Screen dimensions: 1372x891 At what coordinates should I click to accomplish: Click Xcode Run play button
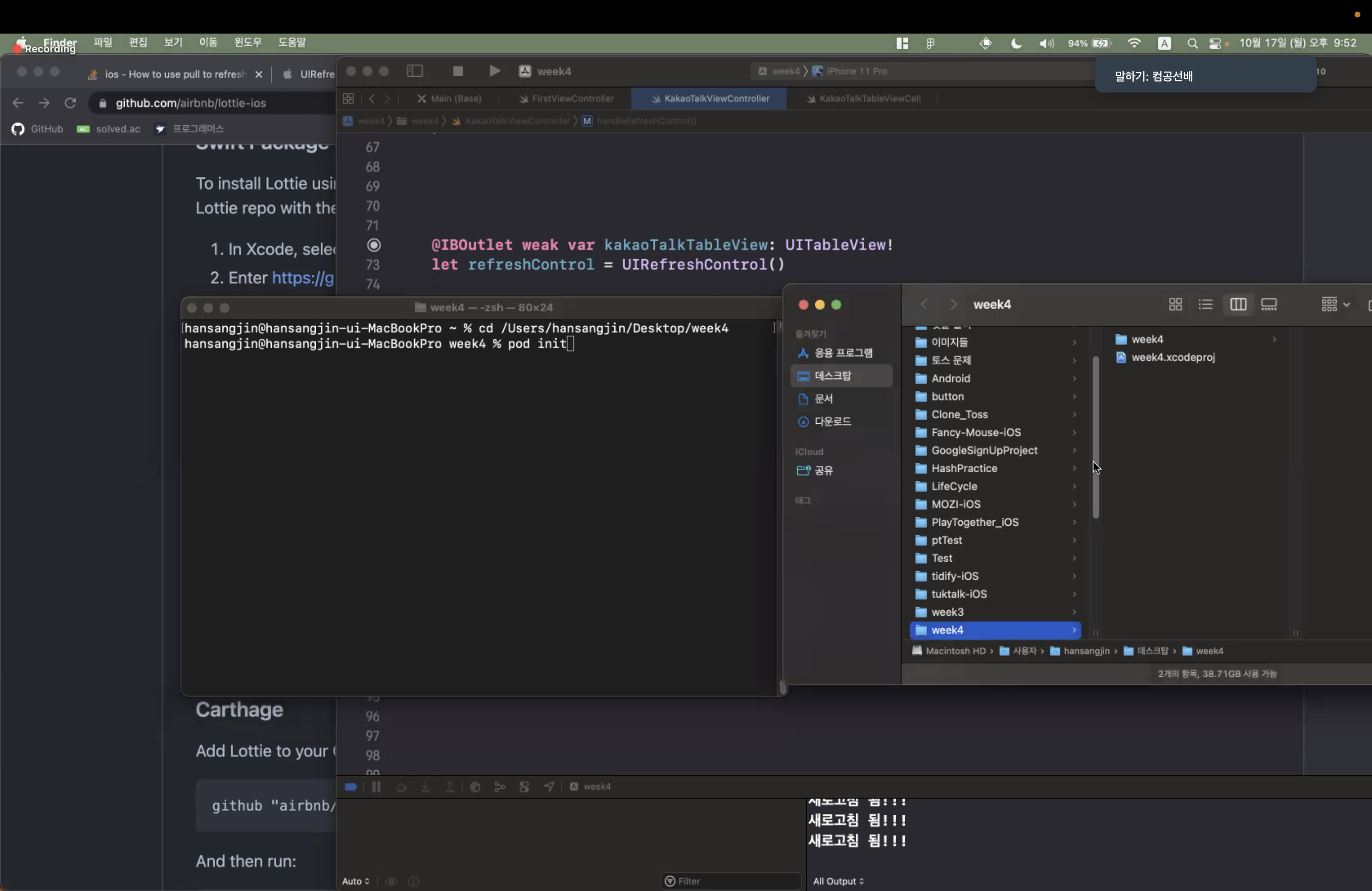[x=494, y=71]
